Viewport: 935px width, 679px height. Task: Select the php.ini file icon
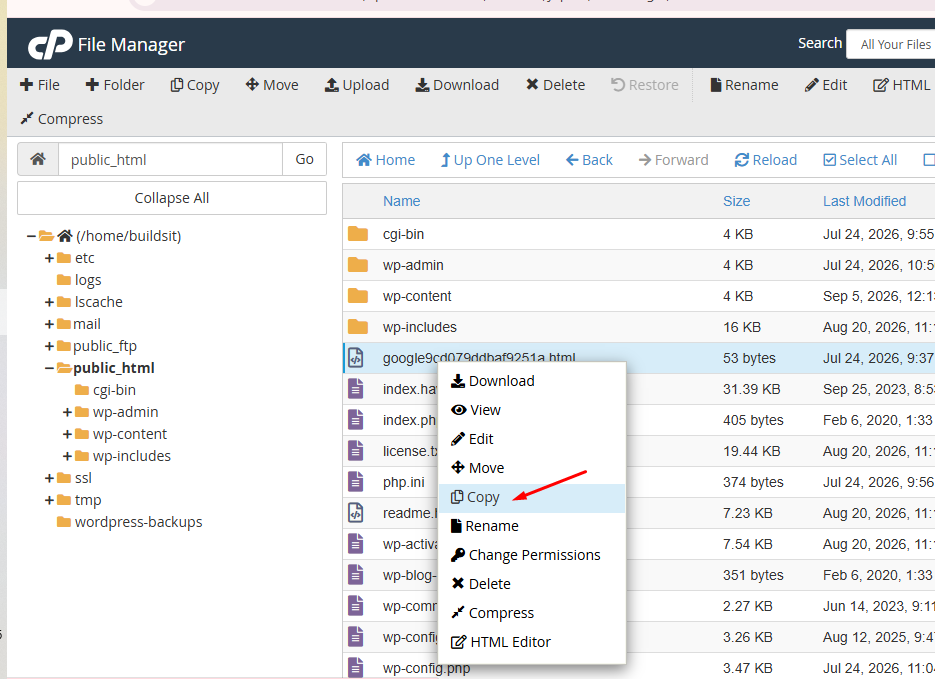[355, 482]
